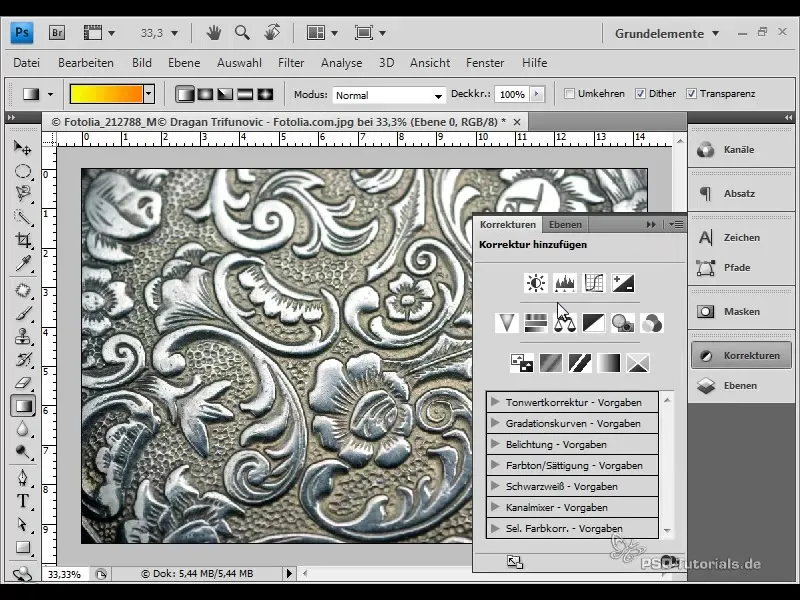Select the Eraser tool
This screenshot has height=600, width=800.
22,383
